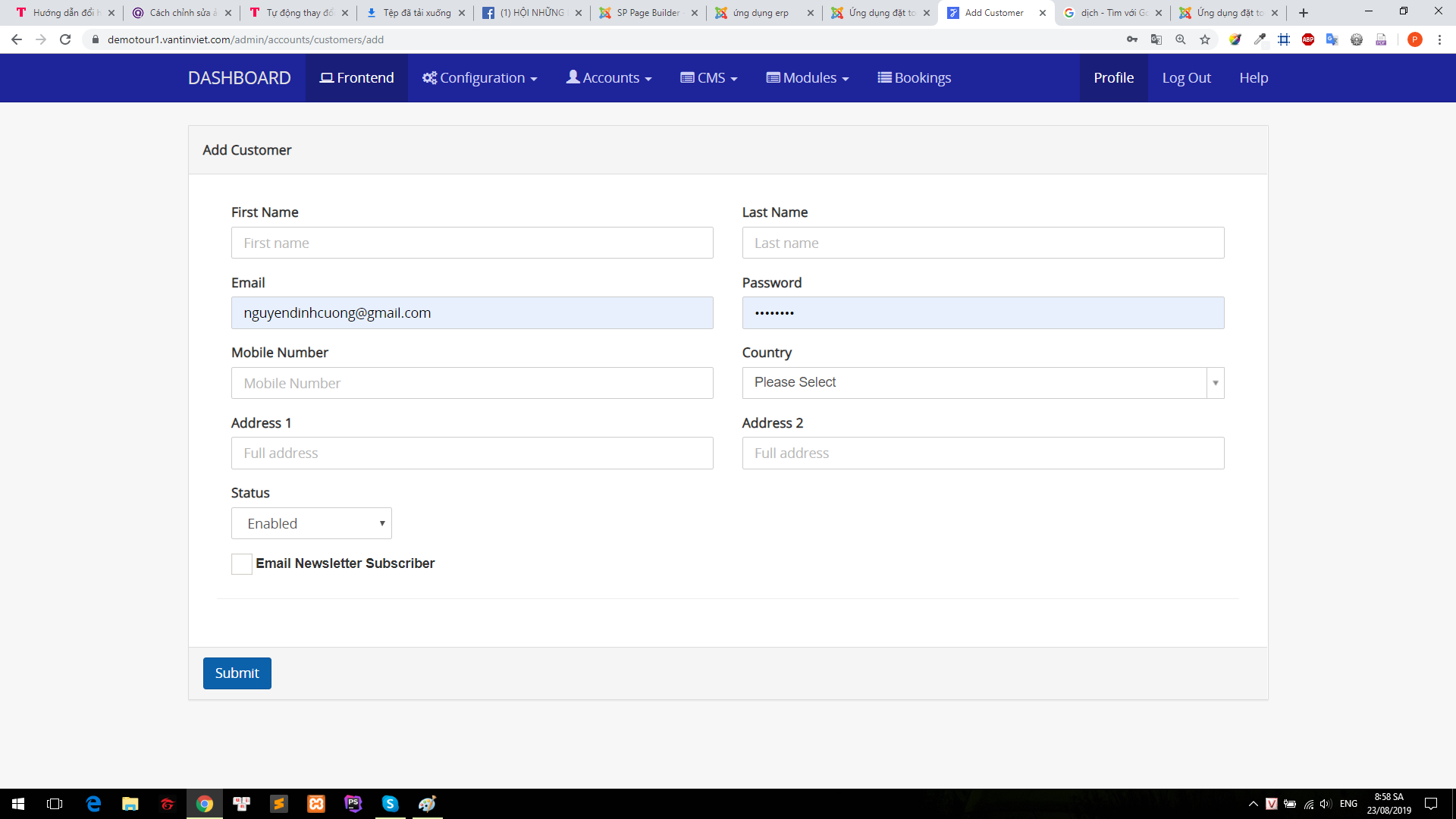Open the AdBlock Plus extension icon
Screen dimensions: 1456x819
click(1308, 39)
